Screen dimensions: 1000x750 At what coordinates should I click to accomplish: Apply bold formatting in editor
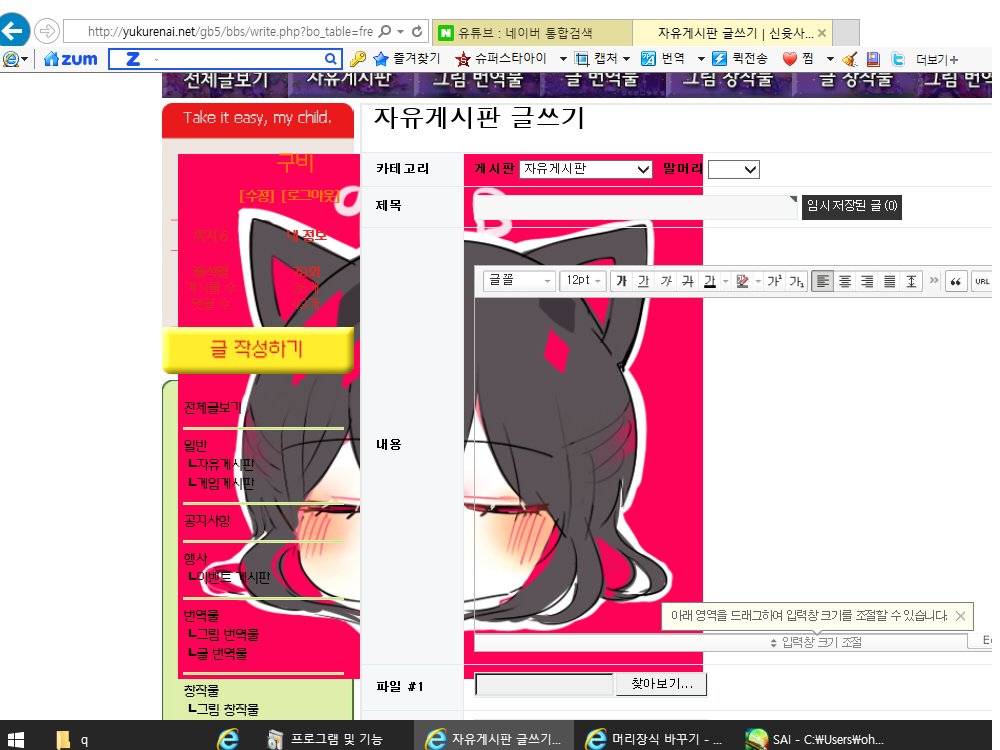point(622,281)
